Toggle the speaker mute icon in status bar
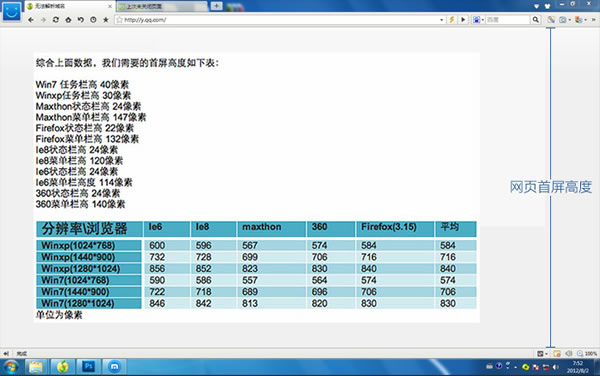This screenshot has height=376, width=600. pos(569,353)
